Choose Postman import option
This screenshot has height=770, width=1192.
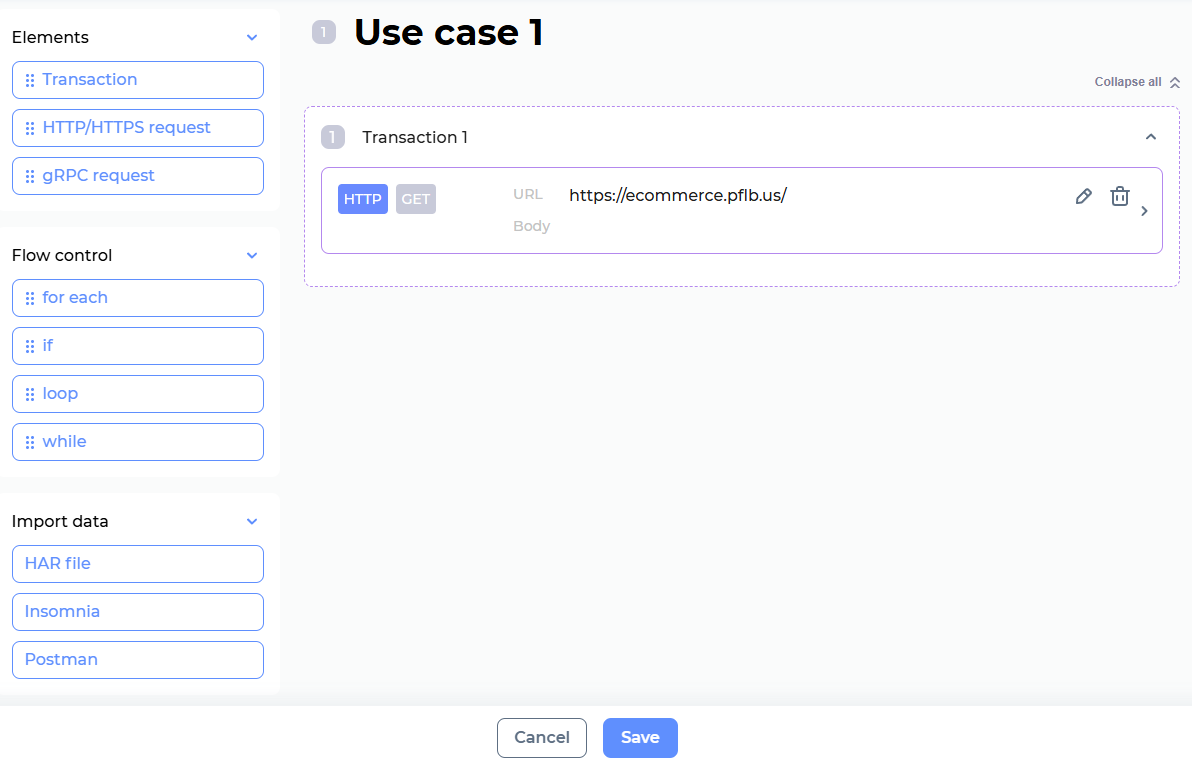pyautogui.click(x=138, y=660)
